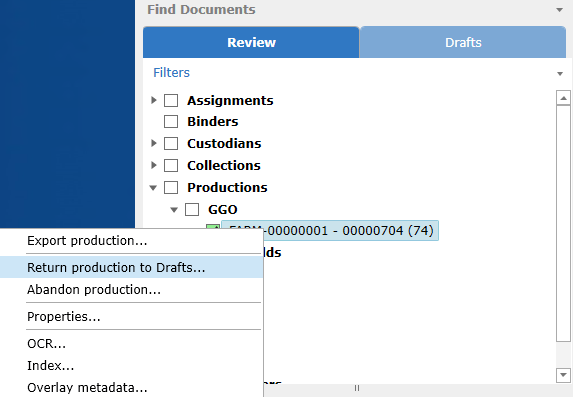Expand the Collections tree node
Image resolution: width=573 pixels, height=397 pixels.
click(153, 165)
